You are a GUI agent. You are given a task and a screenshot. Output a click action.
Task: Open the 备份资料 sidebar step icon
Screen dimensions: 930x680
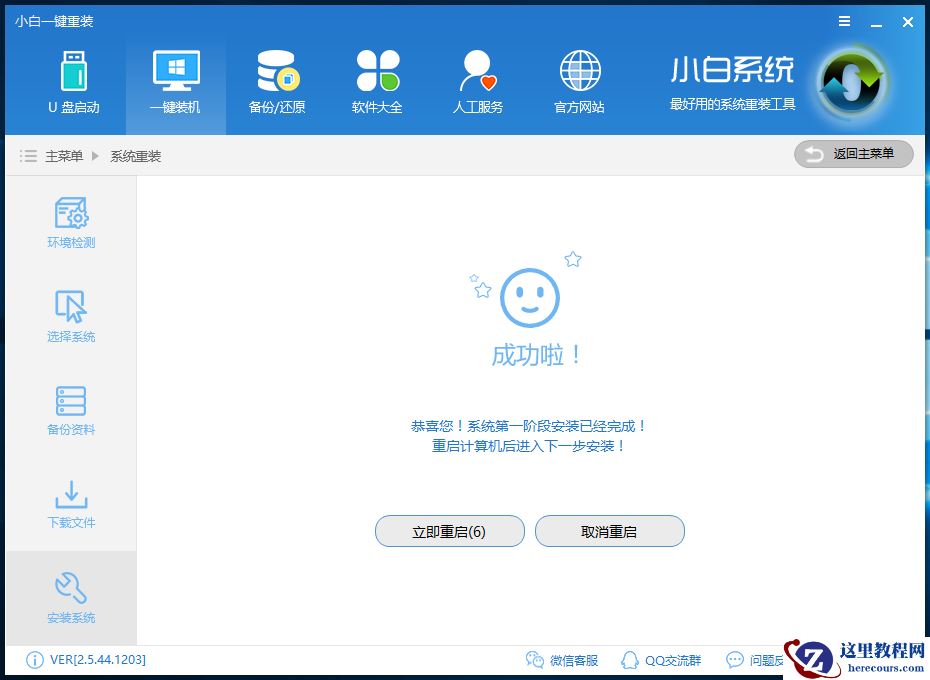[x=70, y=400]
